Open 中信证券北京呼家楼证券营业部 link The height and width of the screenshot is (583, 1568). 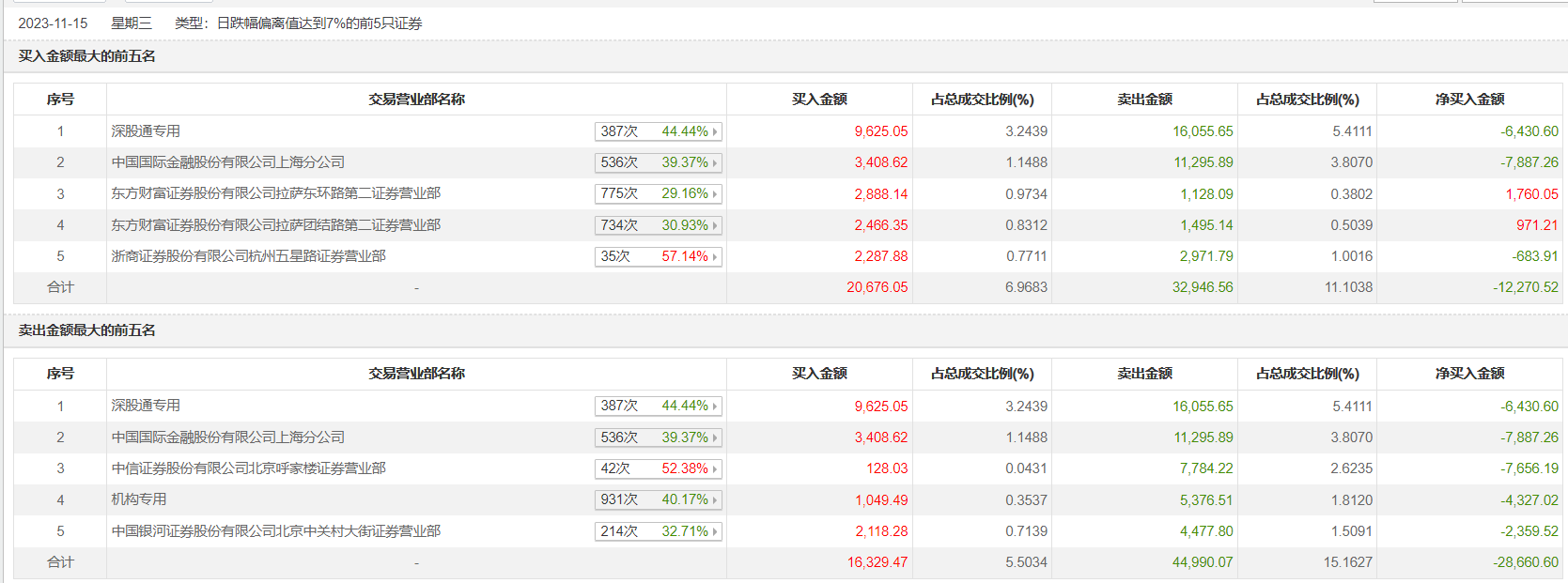[248, 468]
